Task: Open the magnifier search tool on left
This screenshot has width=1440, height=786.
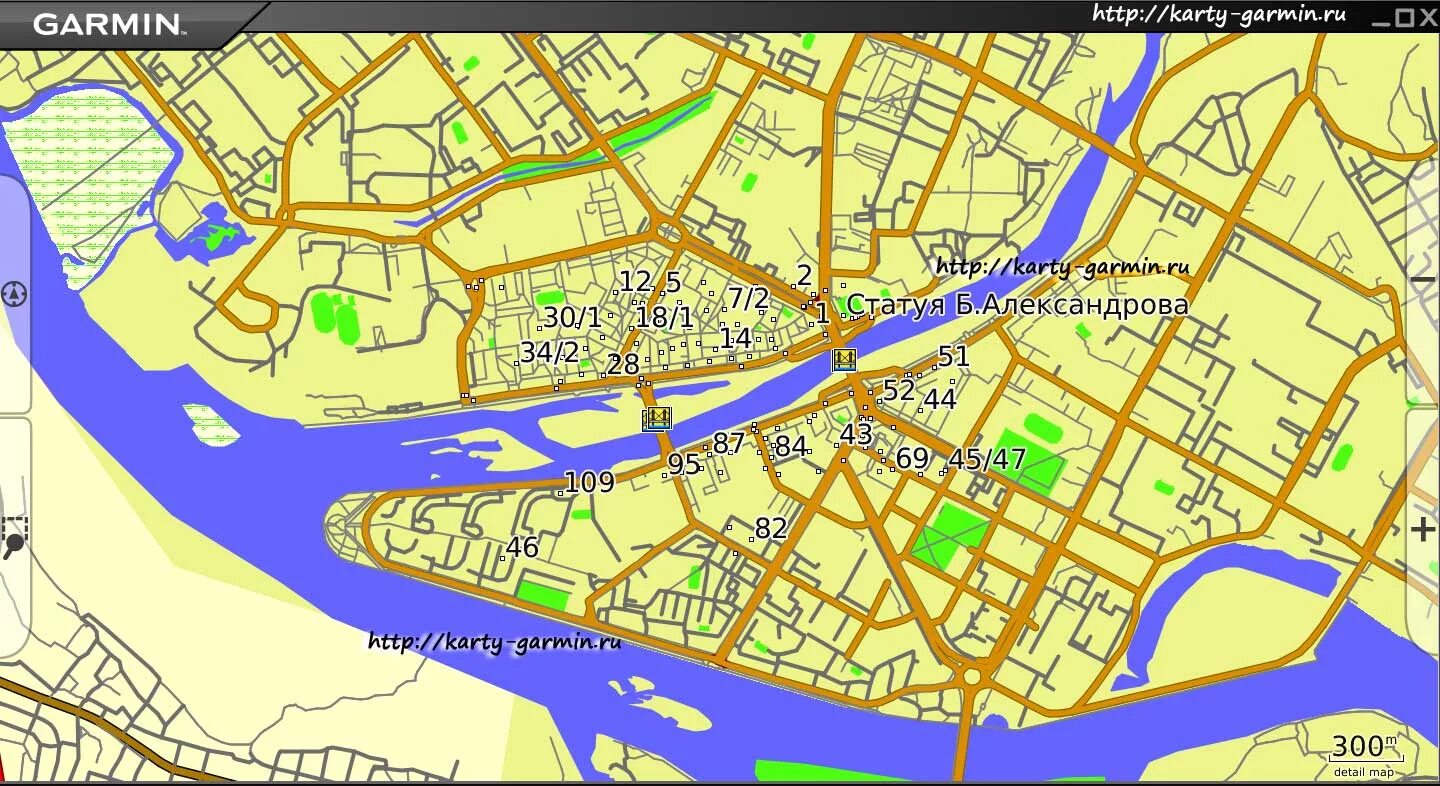Action: 14,537
